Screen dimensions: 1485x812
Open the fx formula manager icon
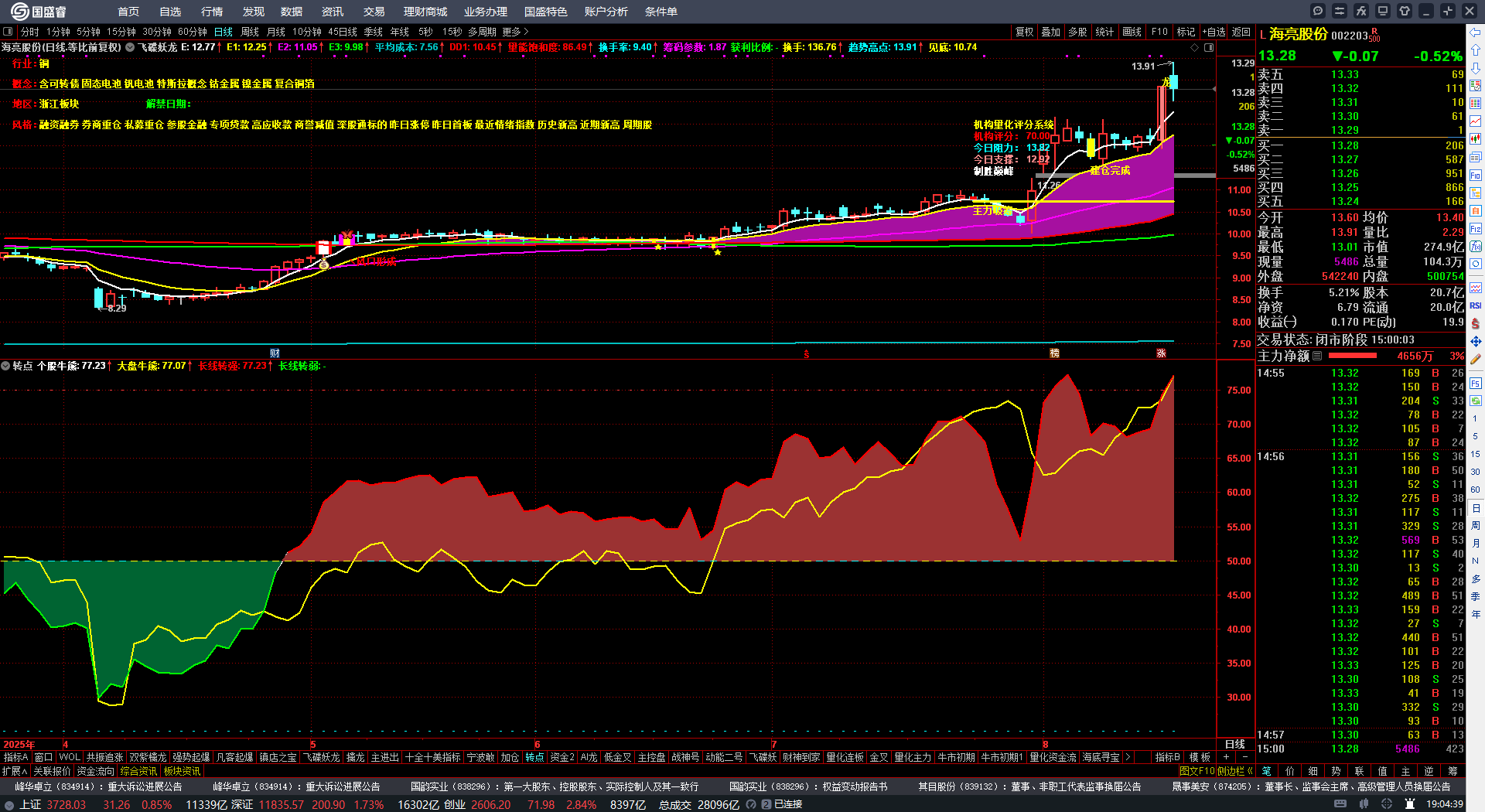click(x=1361, y=11)
